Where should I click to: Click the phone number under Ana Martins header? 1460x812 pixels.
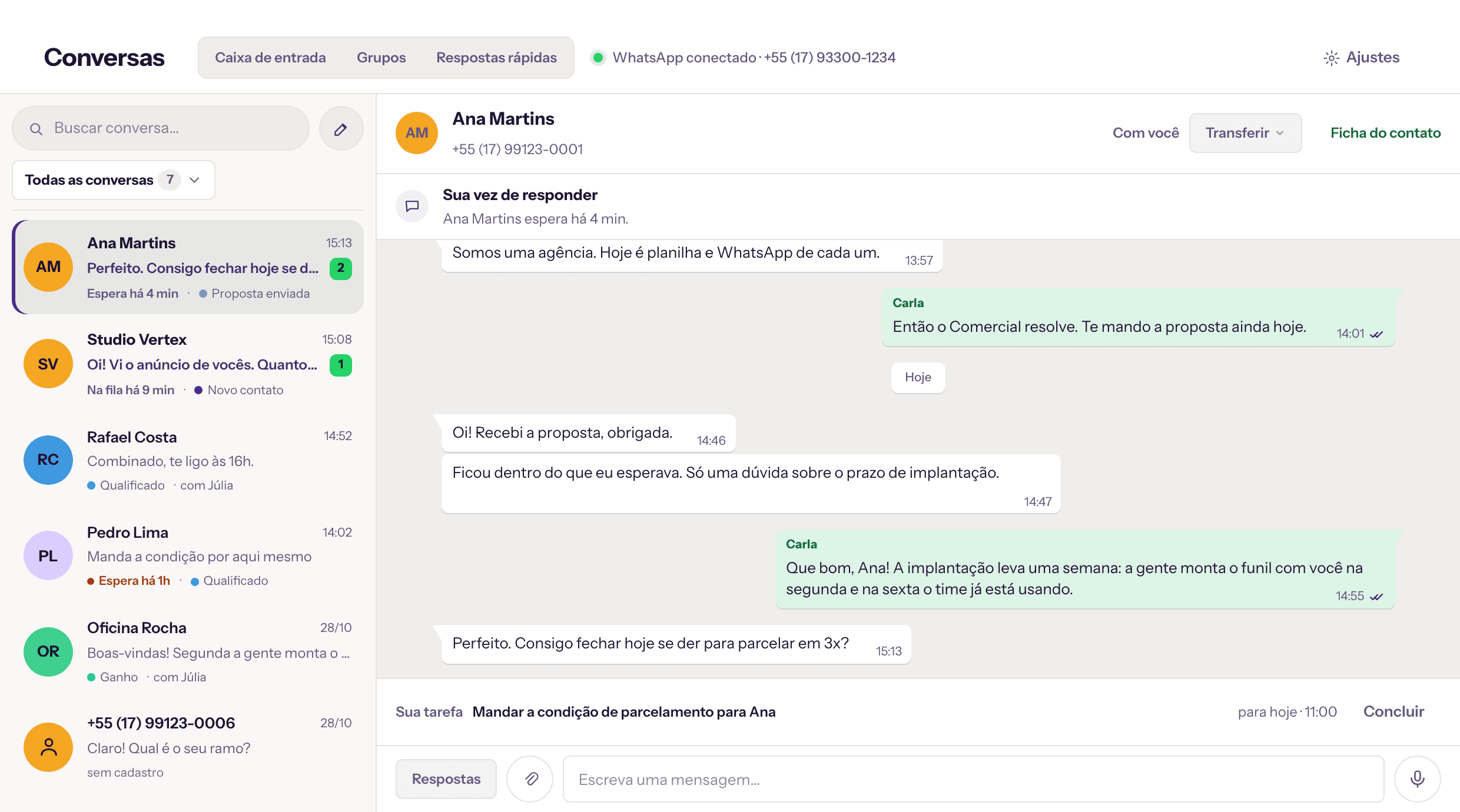(517, 149)
